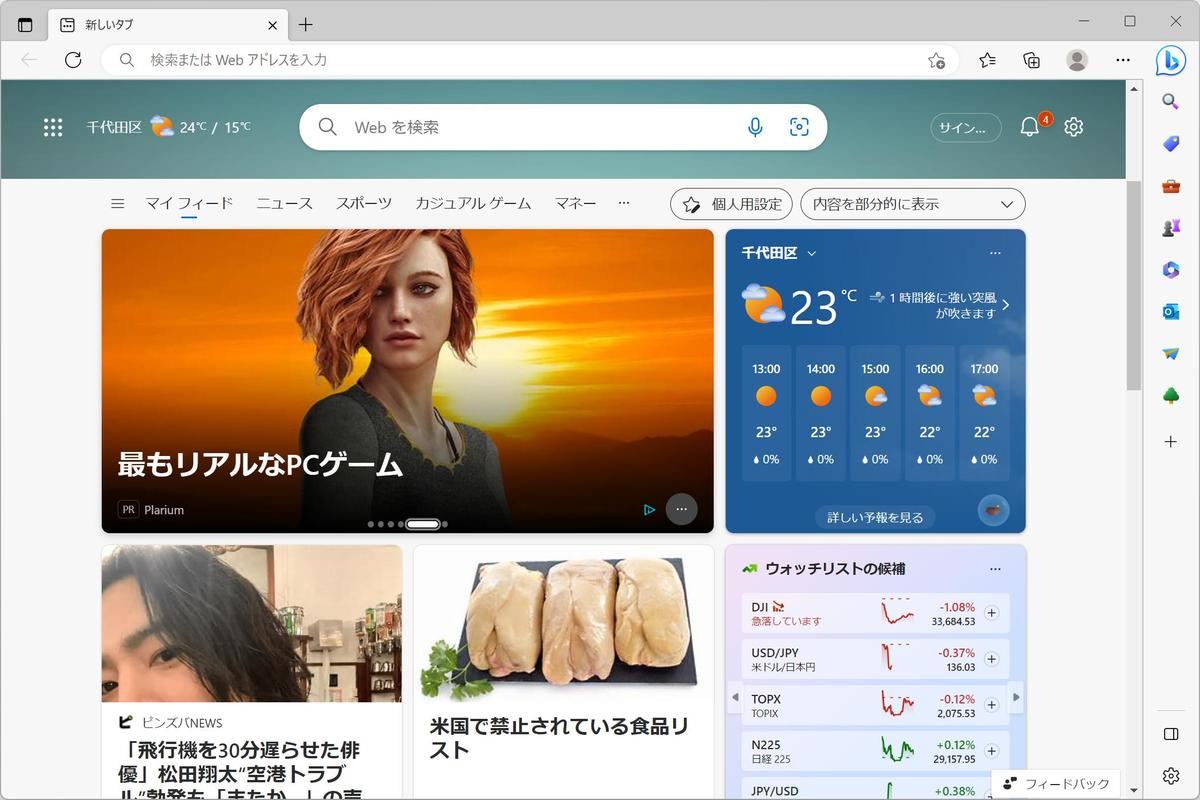Focus the browser address bar
Image resolution: width=1200 pixels, height=800 pixels.
point(530,60)
